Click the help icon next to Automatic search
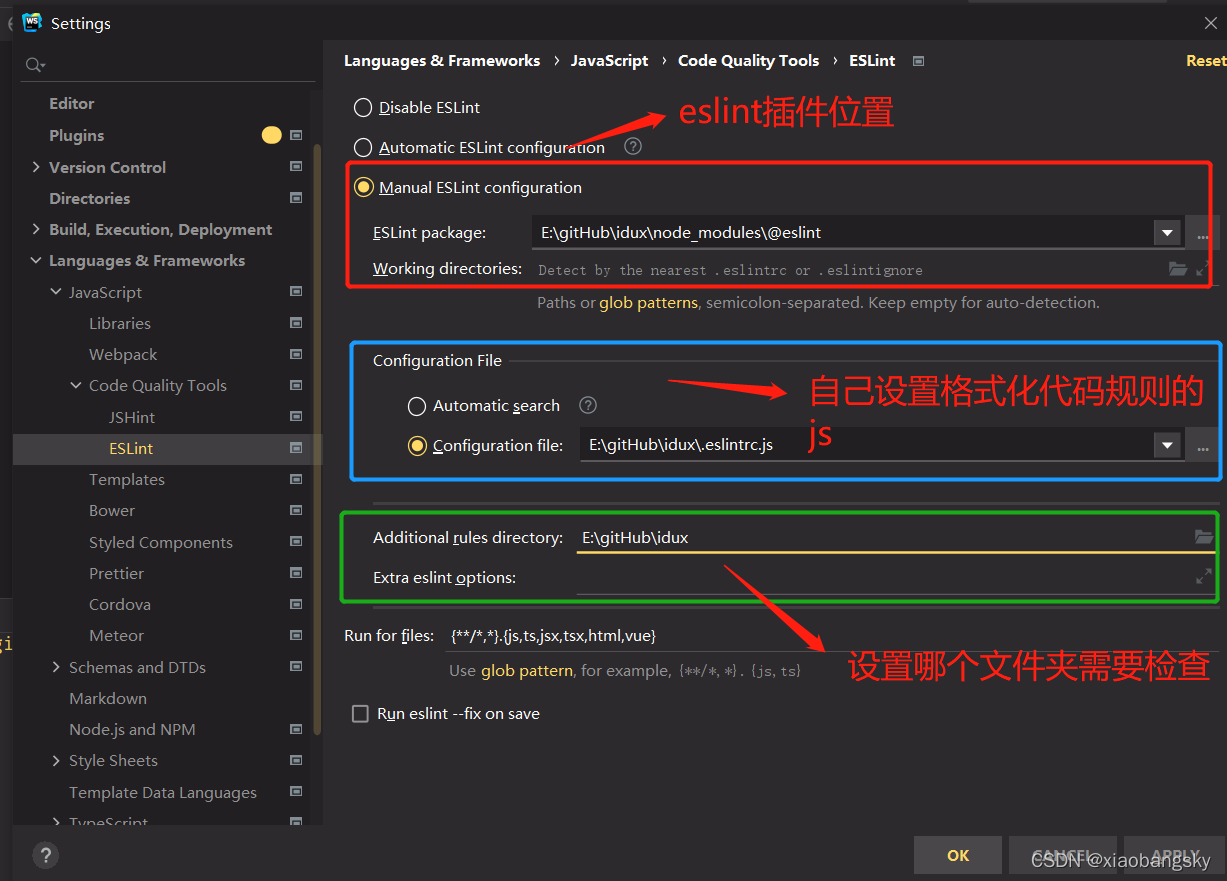The width and height of the screenshot is (1227, 881). (x=587, y=406)
